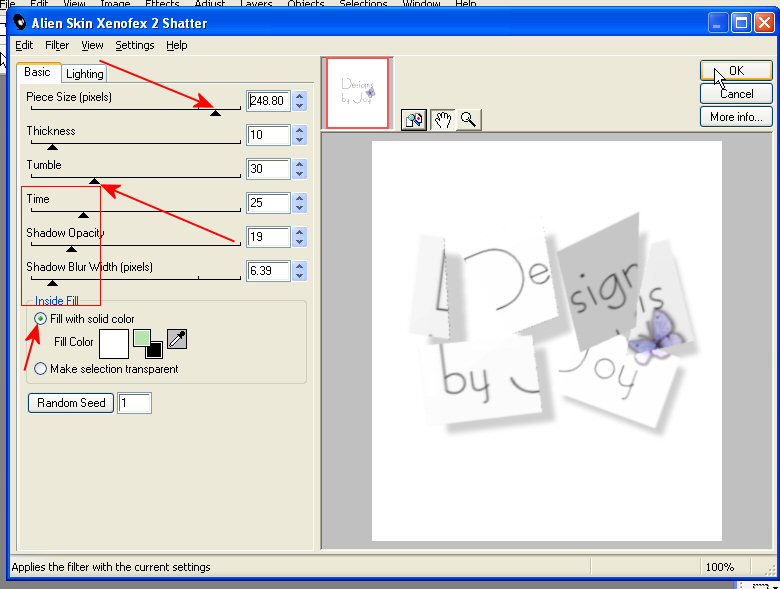Increase Thickness with up arrow
The width and height of the screenshot is (780, 589).
point(299,130)
